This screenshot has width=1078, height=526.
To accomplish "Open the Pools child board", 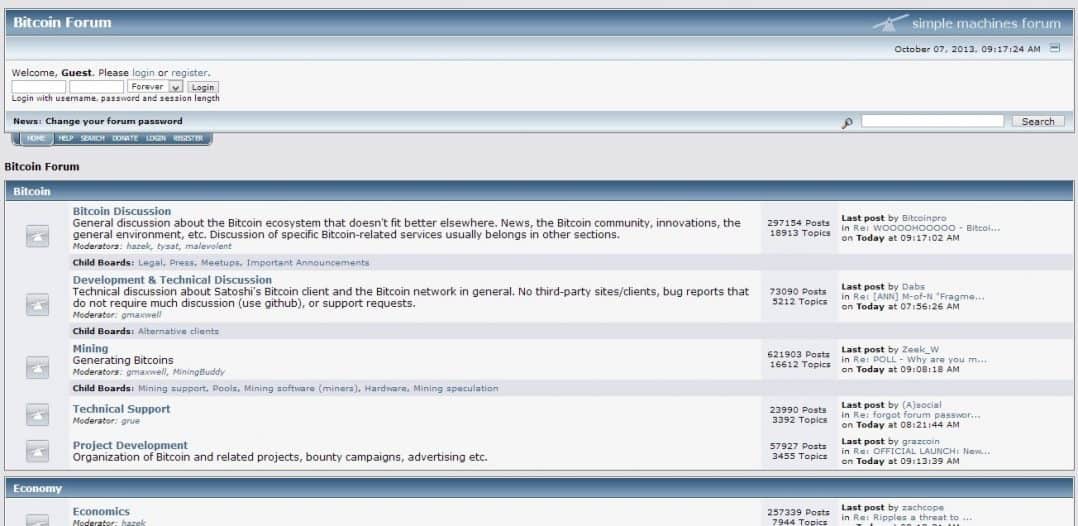I will click(224, 388).
